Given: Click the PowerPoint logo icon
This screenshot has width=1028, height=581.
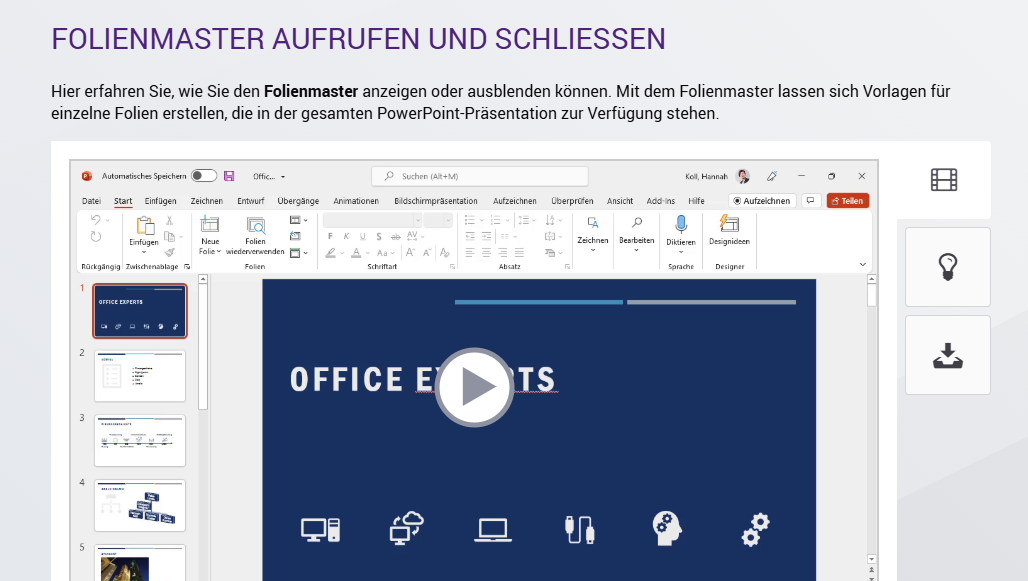Looking at the screenshot, I should [x=87, y=176].
